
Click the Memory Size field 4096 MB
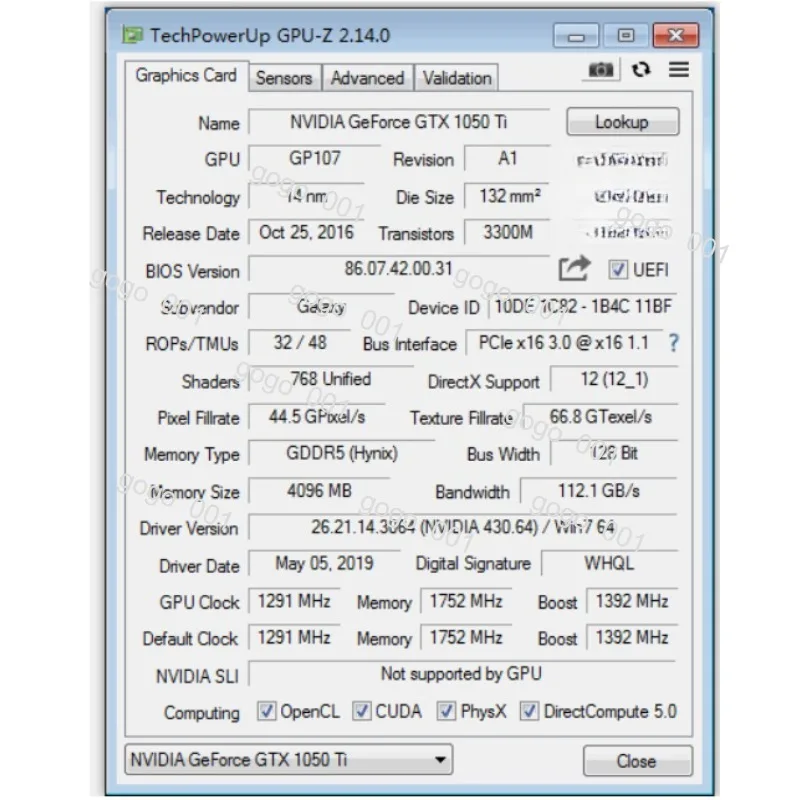click(x=319, y=491)
